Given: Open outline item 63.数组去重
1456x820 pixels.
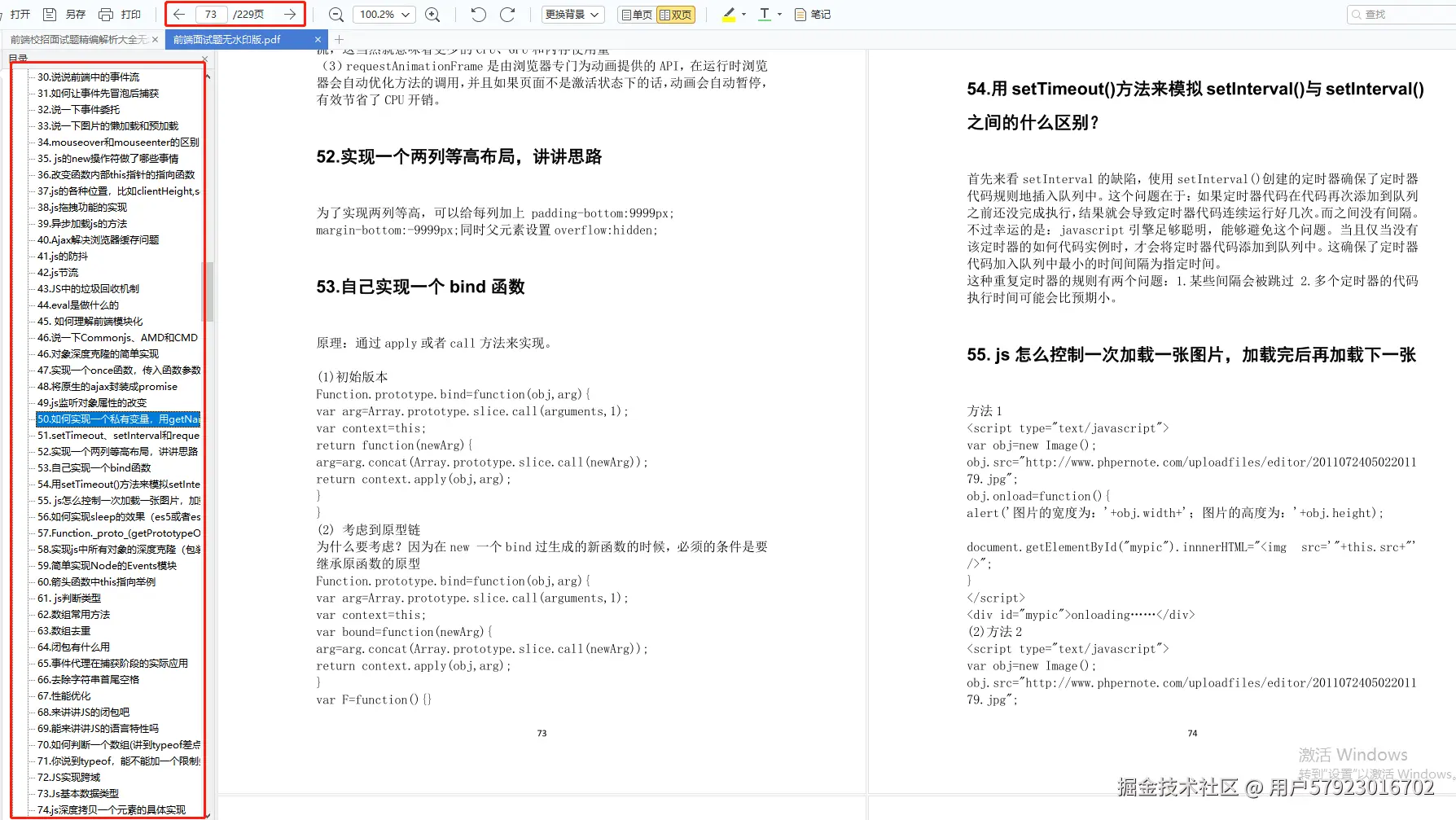Looking at the screenshot, I should coord(64,631).
